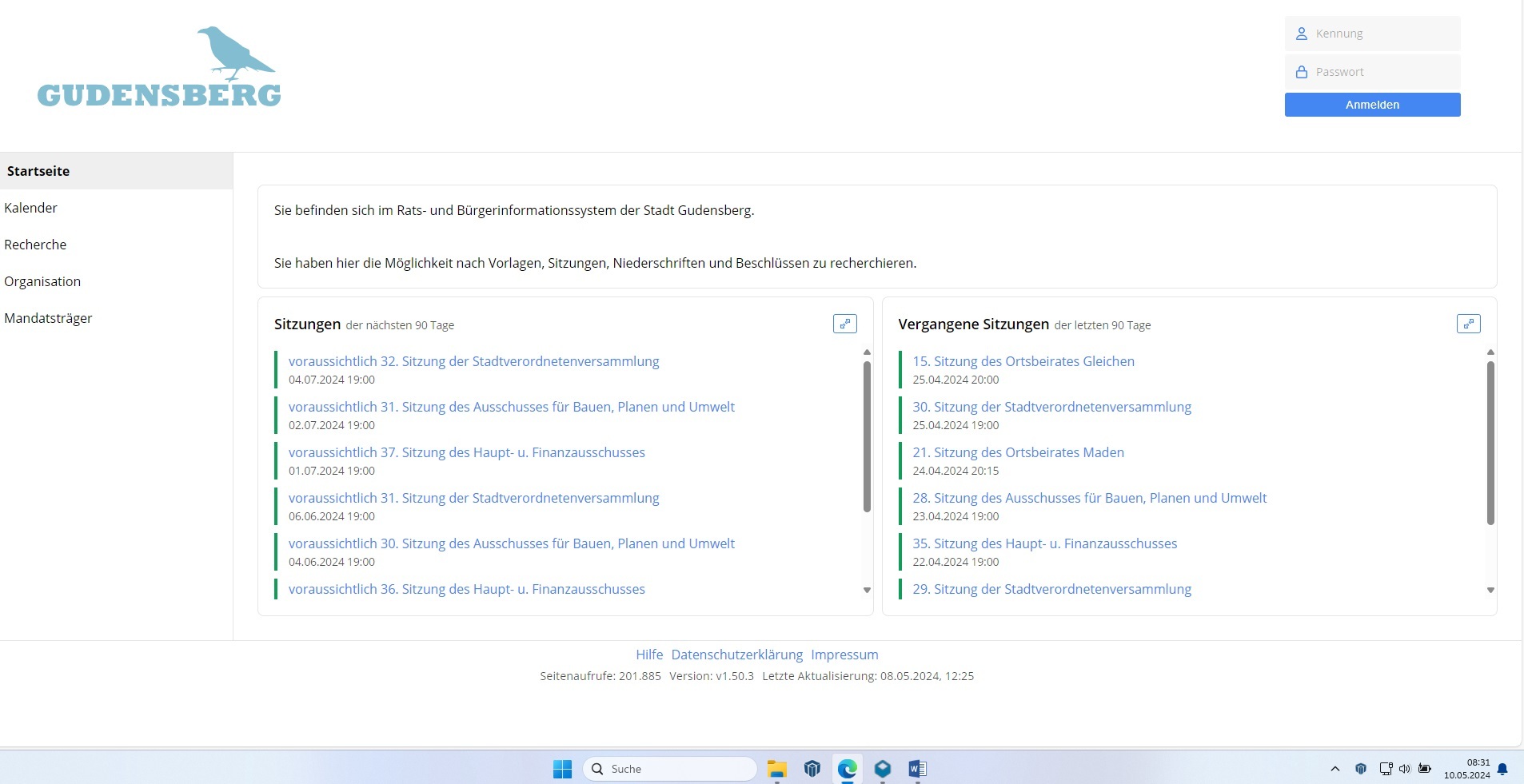Open the Datenschutzerklärung link
Image resolution: width=1524 pixels, height=784 pixels.
click(x=736, y=655)
